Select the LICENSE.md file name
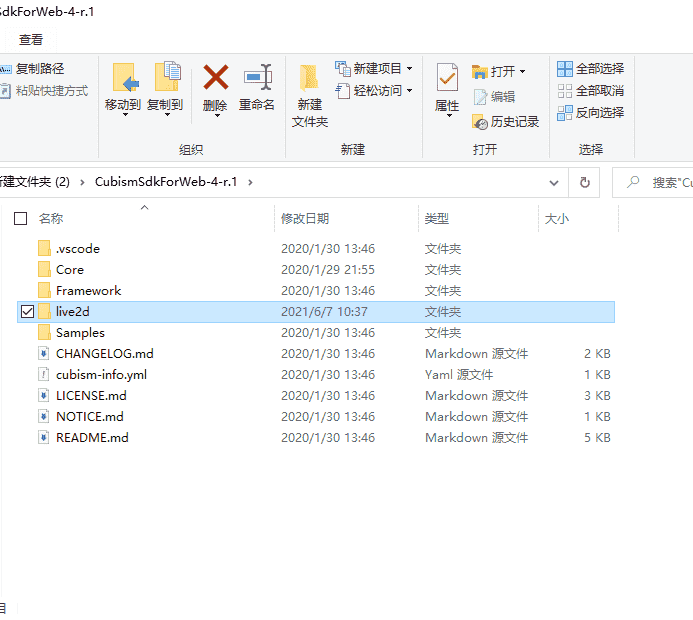This screenshot has height=620, width=693. [91, 396]
